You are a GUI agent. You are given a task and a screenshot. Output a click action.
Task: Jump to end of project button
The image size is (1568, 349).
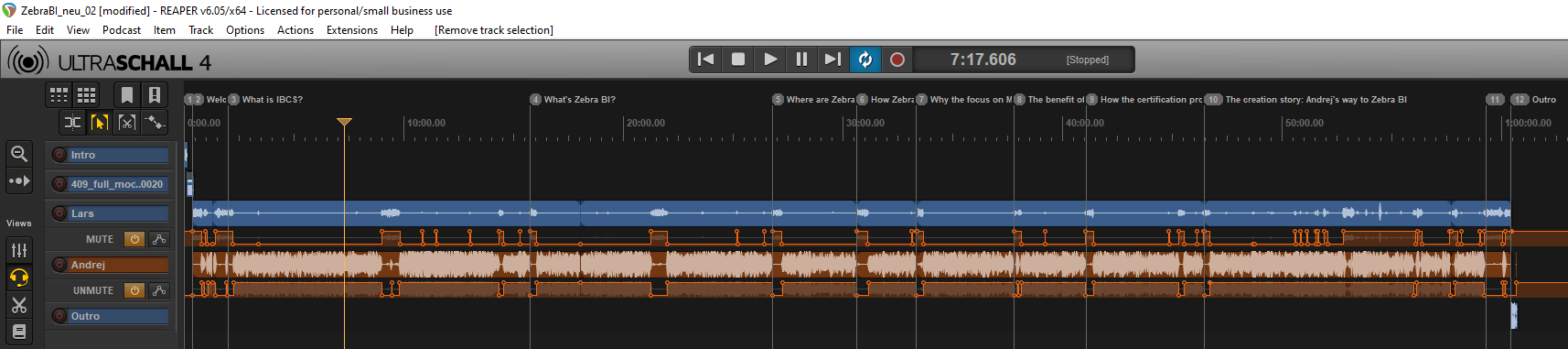[x=832, y=60]
